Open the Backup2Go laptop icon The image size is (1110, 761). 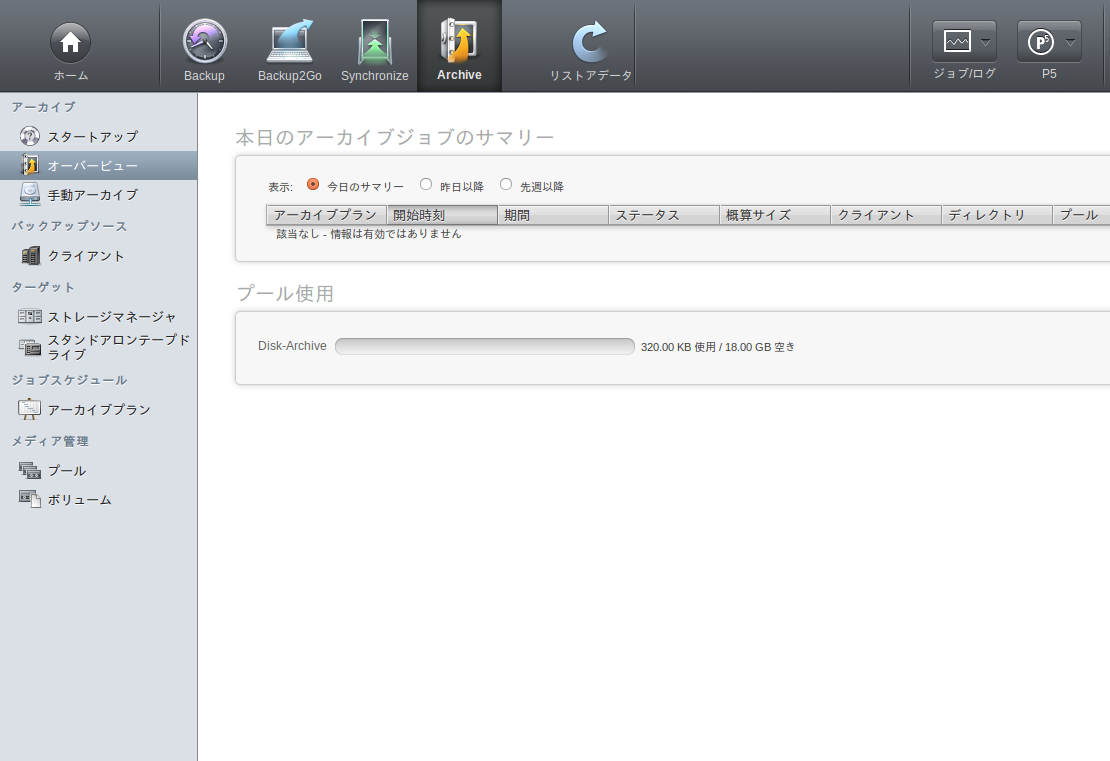click(289, 43)
